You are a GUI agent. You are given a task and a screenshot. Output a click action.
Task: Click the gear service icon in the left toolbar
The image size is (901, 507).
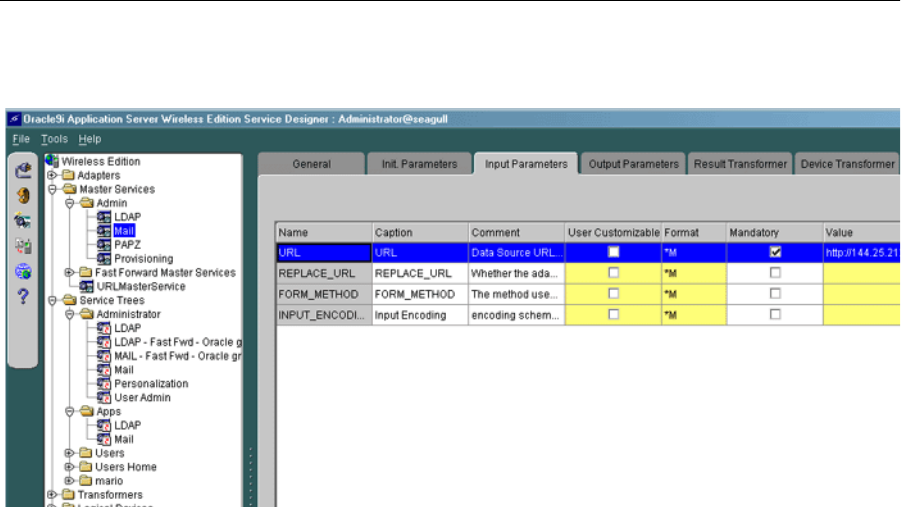[x=23, y=221]
